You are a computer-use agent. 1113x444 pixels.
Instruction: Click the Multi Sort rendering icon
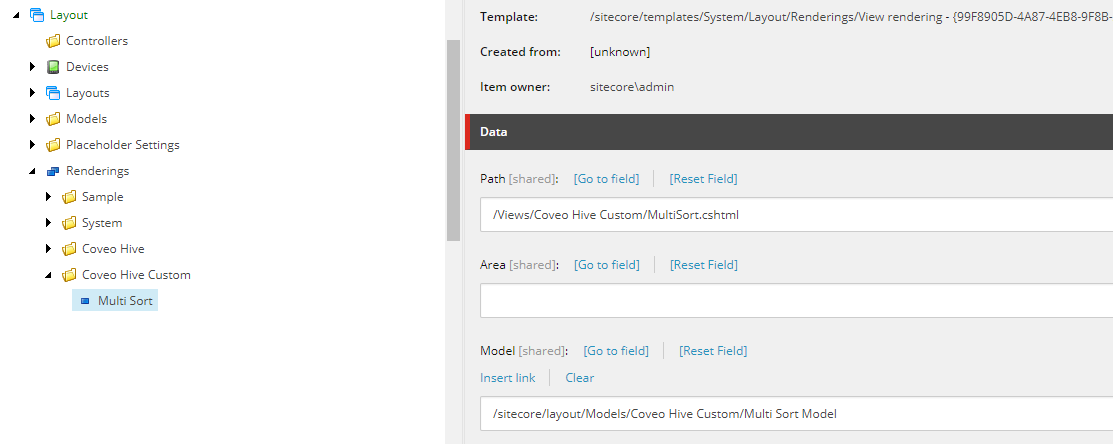click(85, 301)
